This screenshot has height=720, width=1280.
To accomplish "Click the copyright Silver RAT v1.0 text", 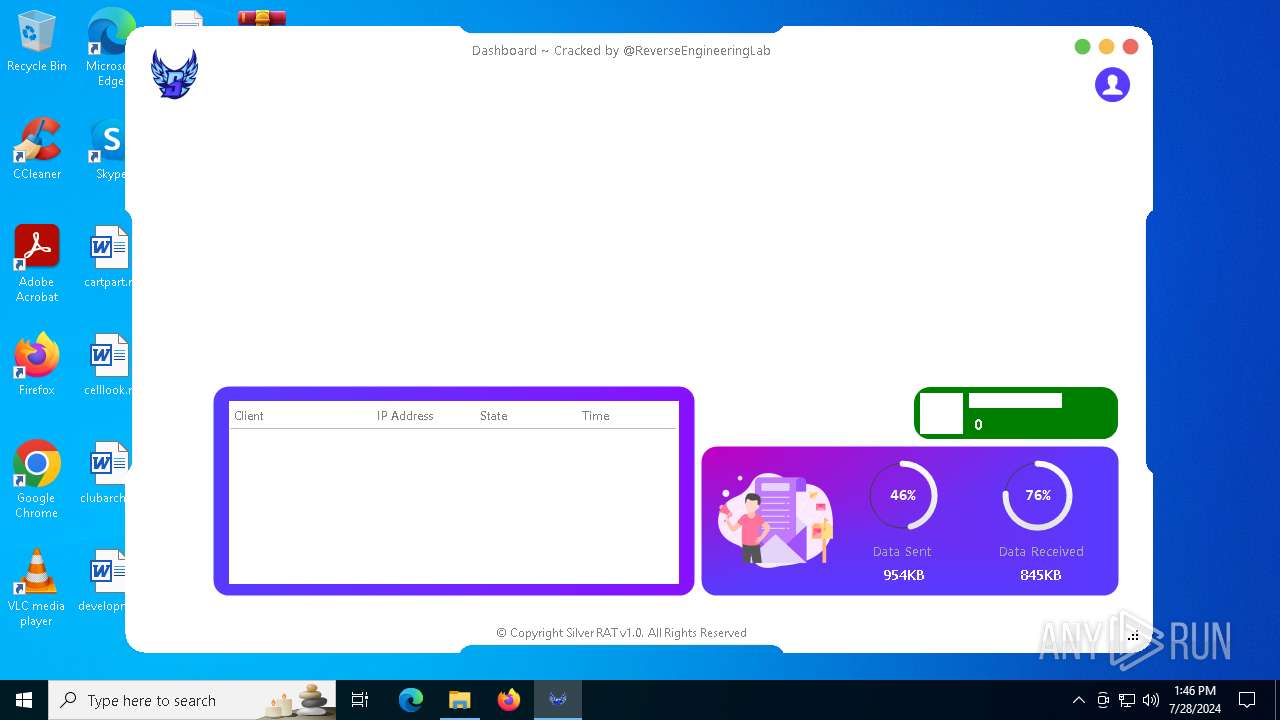I will [x=621, y=633].
